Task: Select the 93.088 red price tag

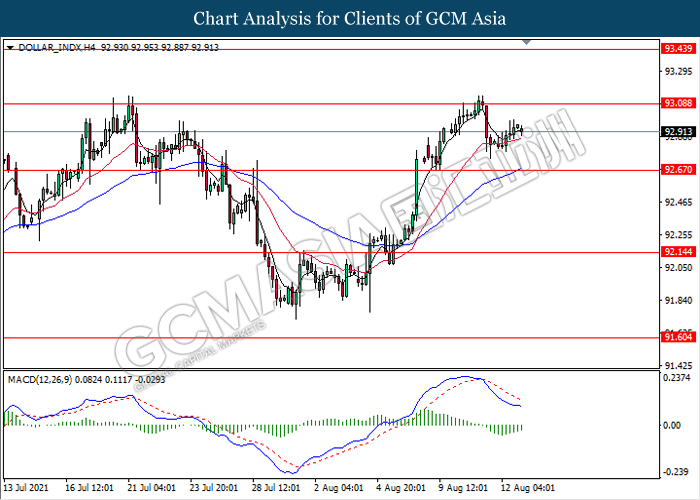Action: pyautogui.click(x=676, y=103)
